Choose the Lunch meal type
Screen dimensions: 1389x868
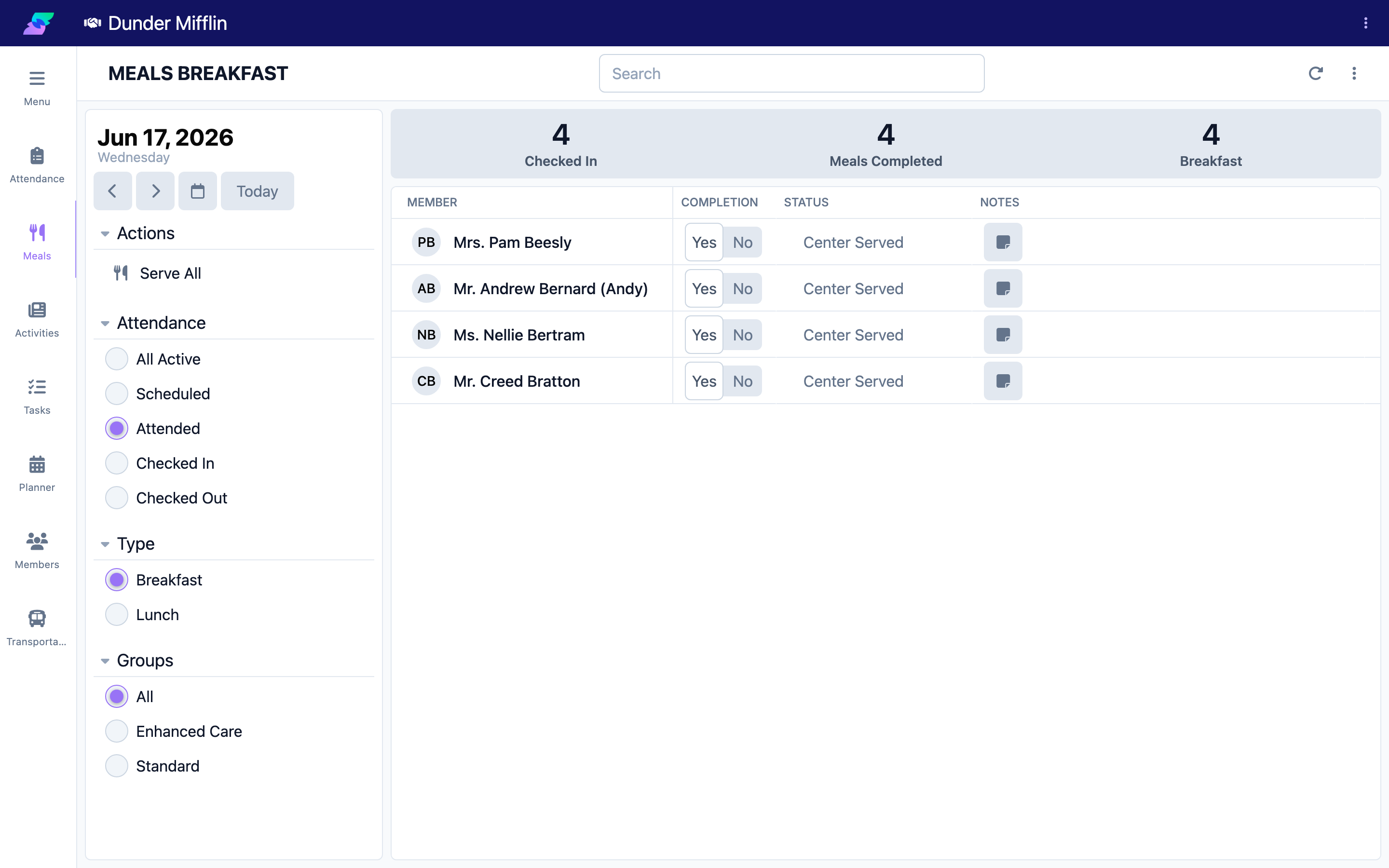point(117,614)
